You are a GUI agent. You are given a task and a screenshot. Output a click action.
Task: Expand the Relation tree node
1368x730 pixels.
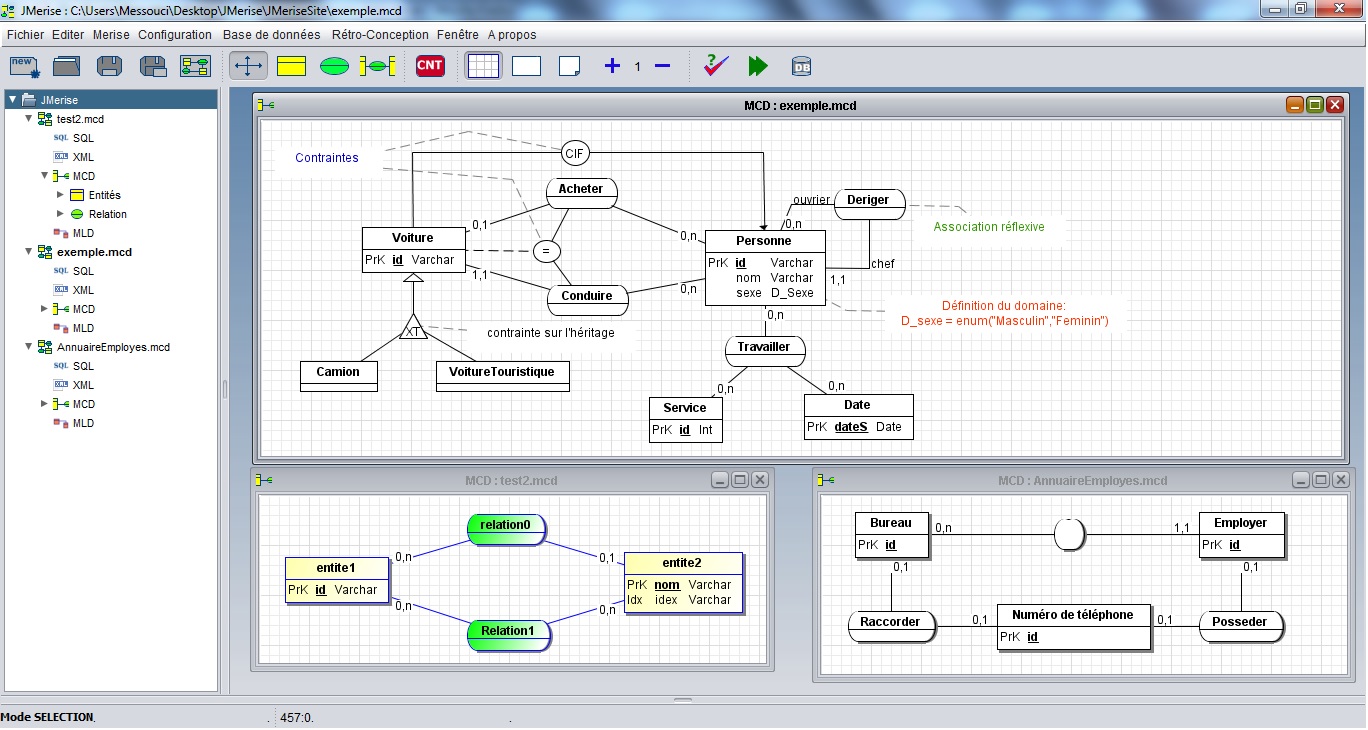pos(60,214)
